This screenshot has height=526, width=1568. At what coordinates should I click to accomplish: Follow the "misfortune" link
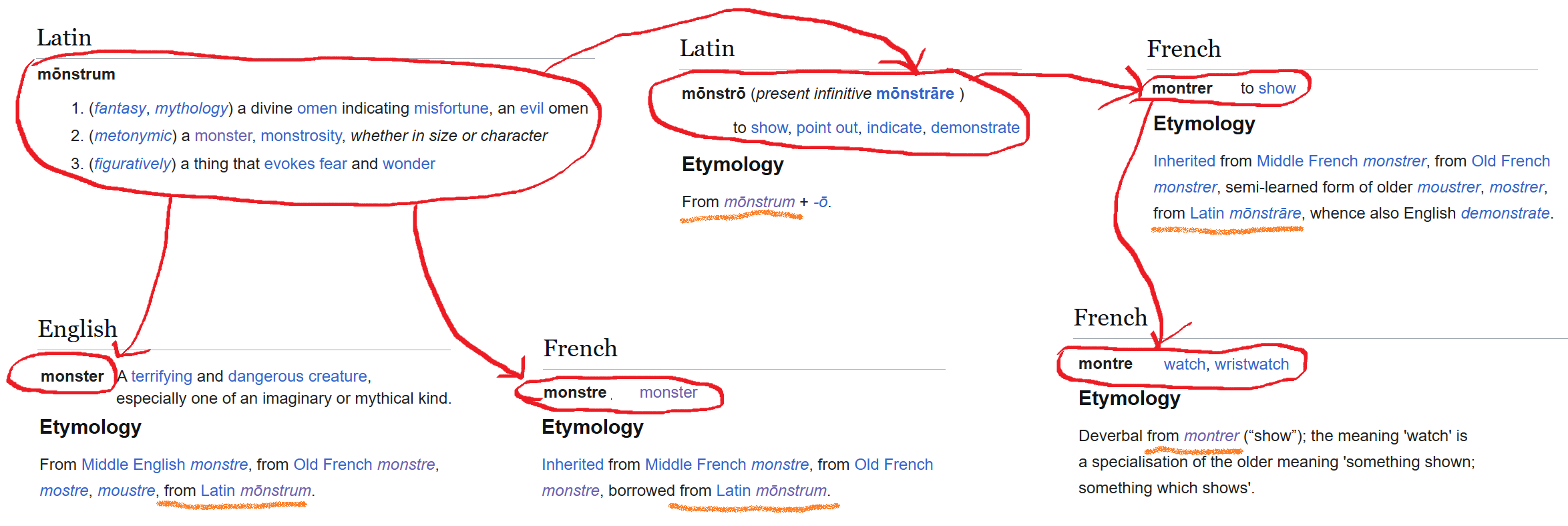tap(451, 108)
